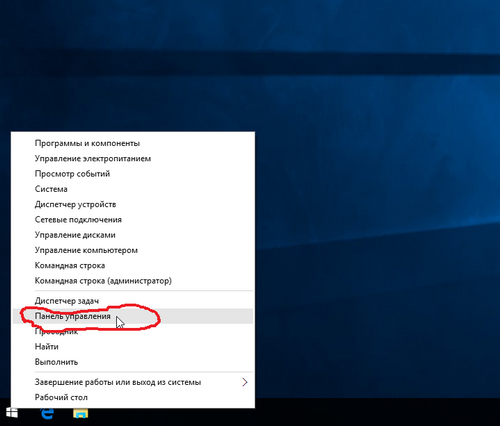Select Программы и компоненты

click(133, 143)
